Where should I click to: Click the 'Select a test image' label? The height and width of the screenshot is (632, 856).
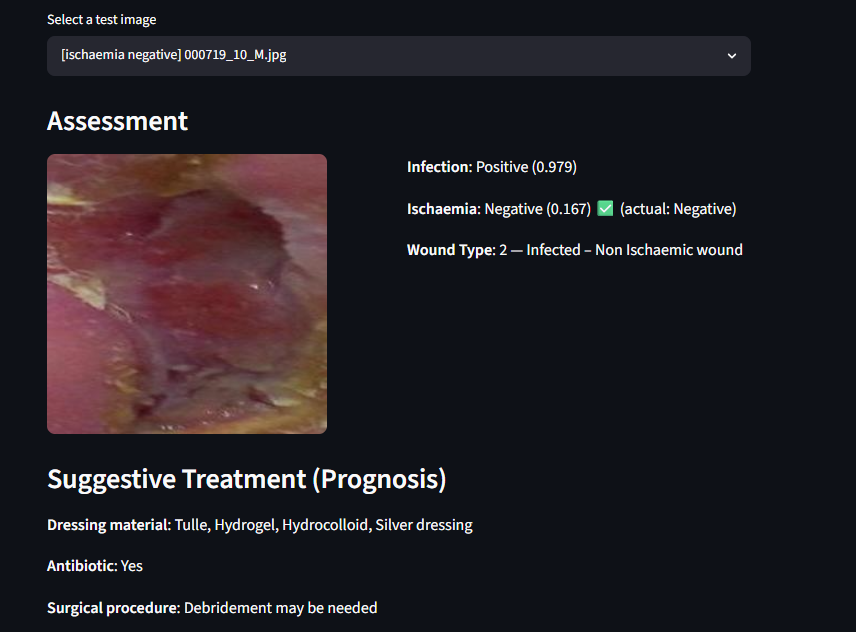[102, 20]
